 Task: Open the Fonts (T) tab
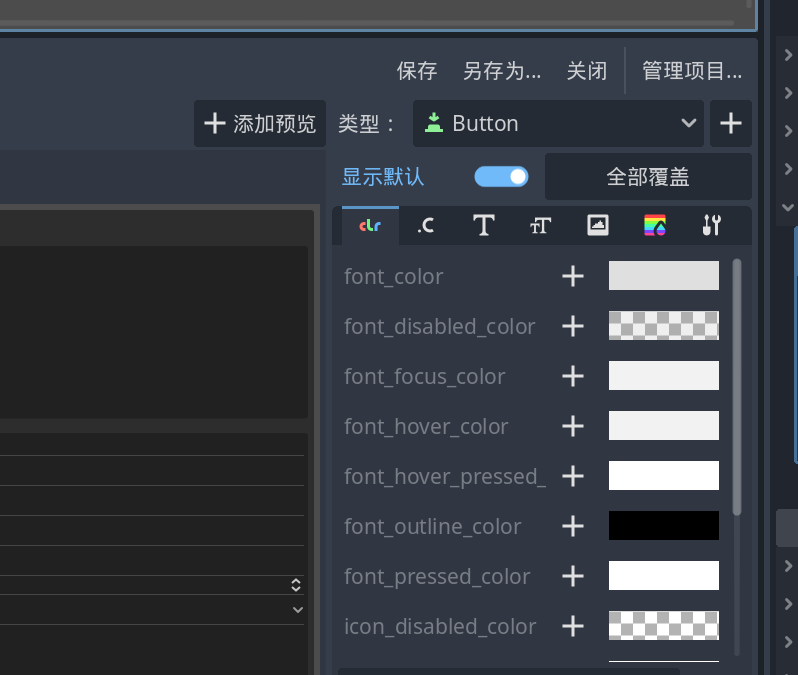[483, 226]
